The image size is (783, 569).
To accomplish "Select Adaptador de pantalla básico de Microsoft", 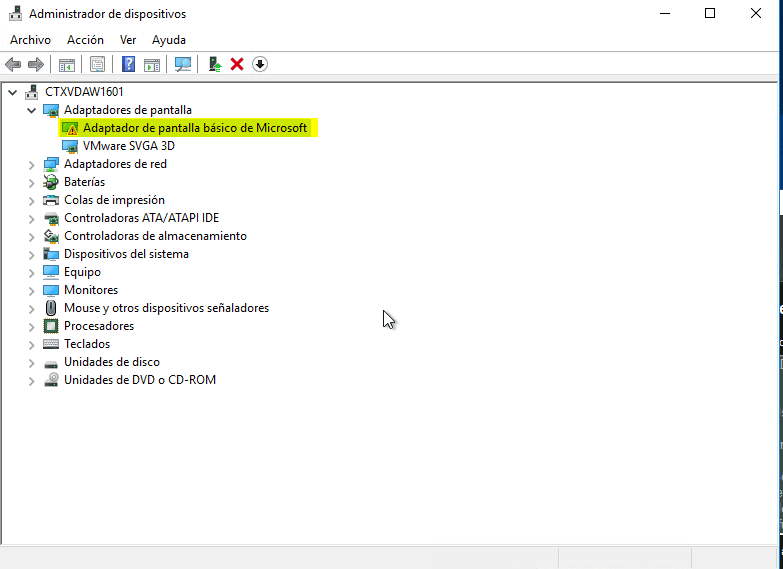I will pos(195,128).
